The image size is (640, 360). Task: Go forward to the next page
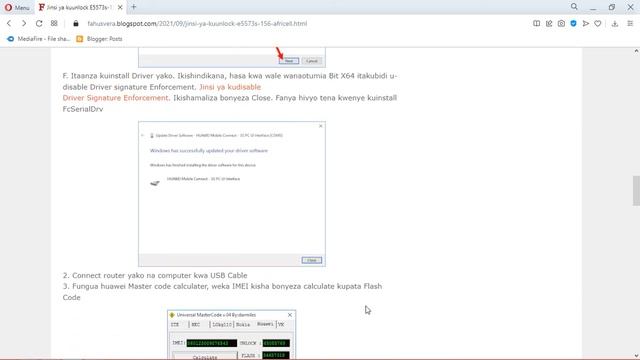[24, 23]
